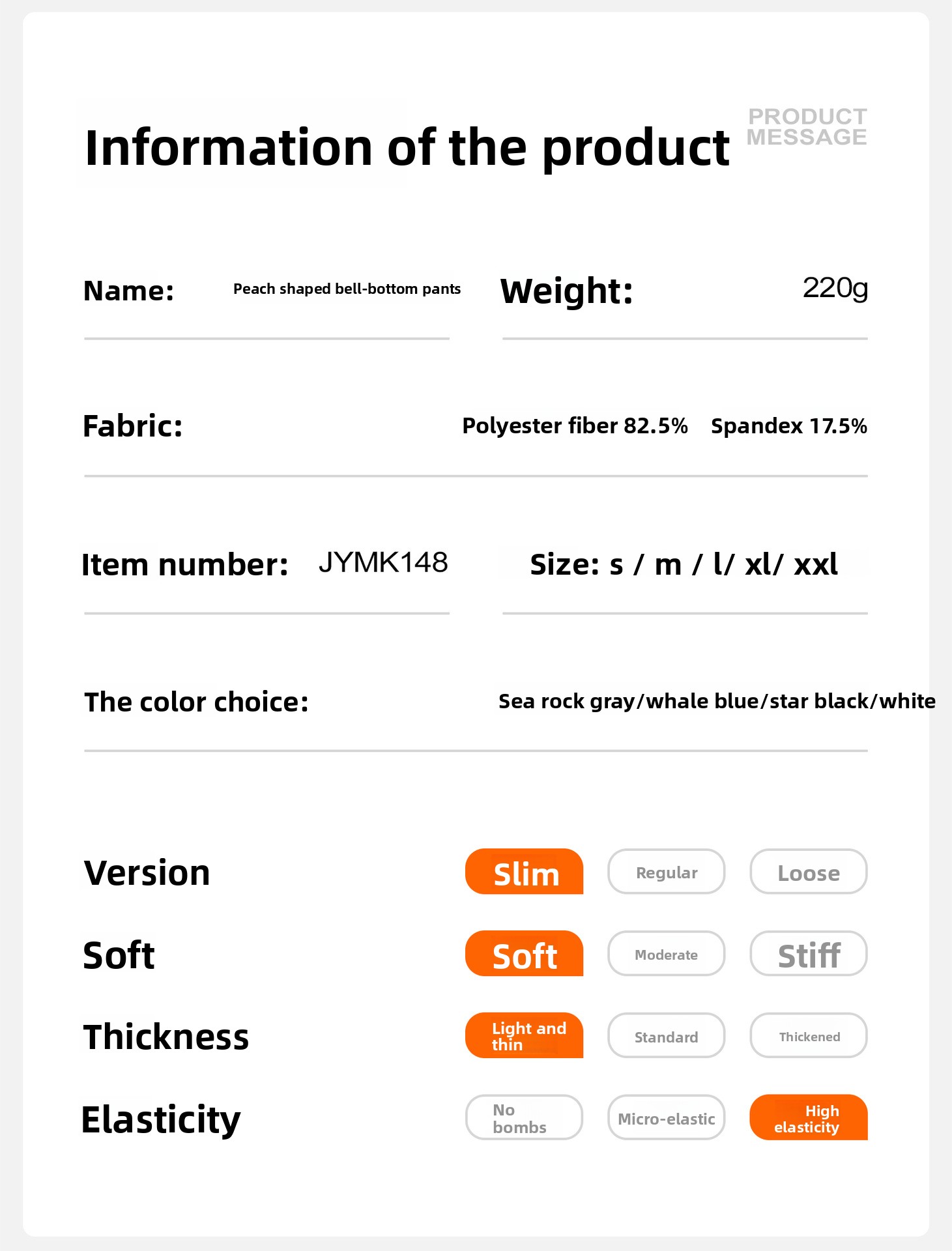Choose the Moderate softness option
This screenshot has height=1251, width=952.
666,954
